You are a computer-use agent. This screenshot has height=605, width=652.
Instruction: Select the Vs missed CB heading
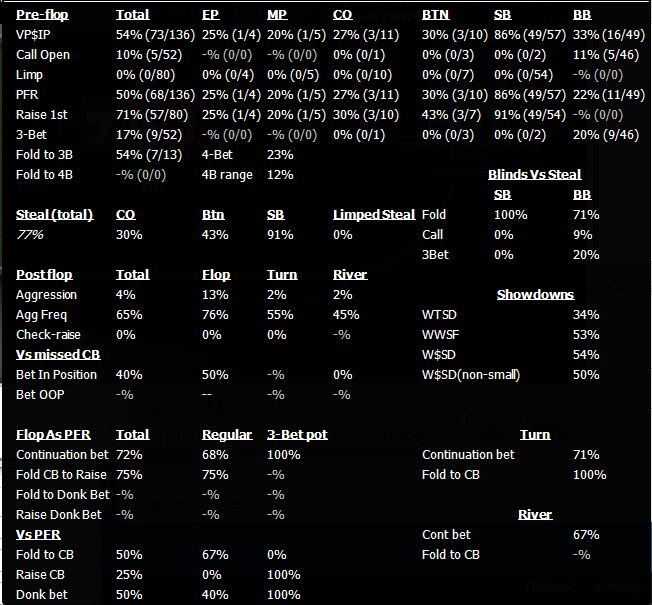55,354
